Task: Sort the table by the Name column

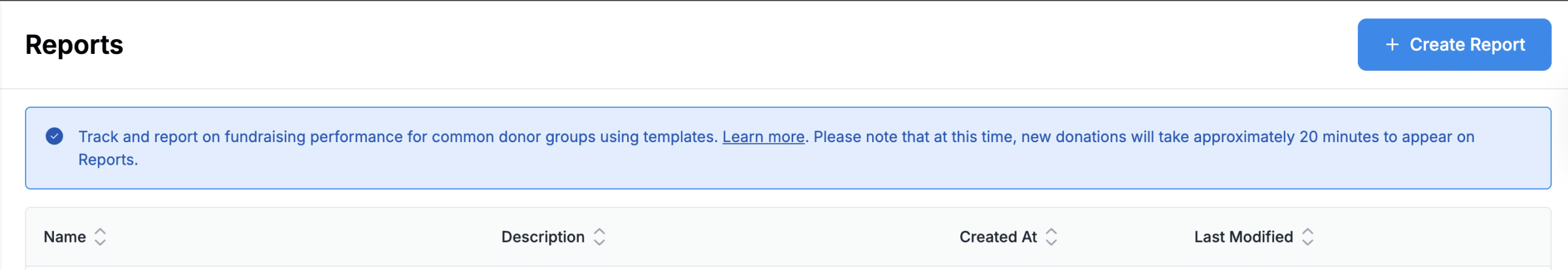Action: (65, 237)
